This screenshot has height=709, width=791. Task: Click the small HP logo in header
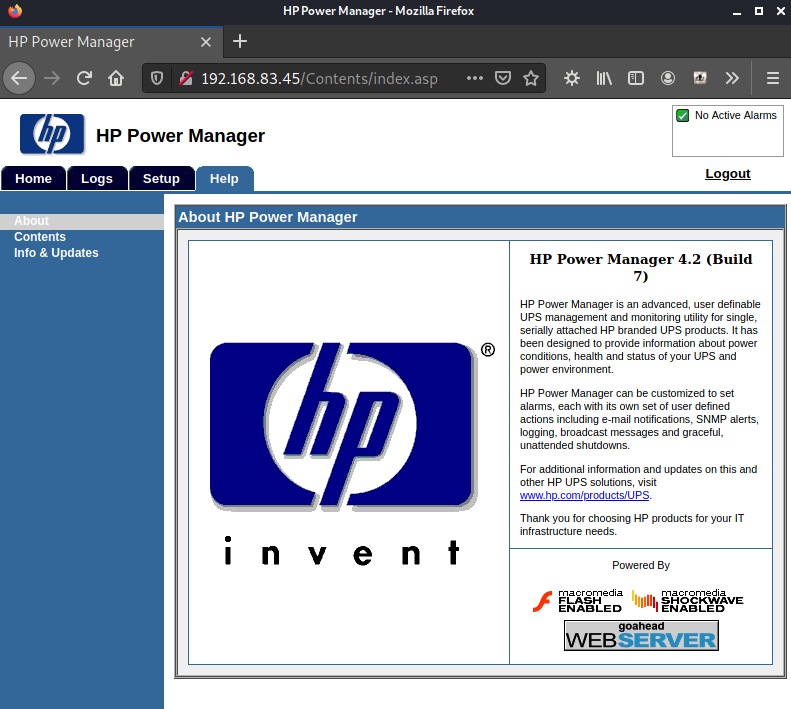[52, 134]
